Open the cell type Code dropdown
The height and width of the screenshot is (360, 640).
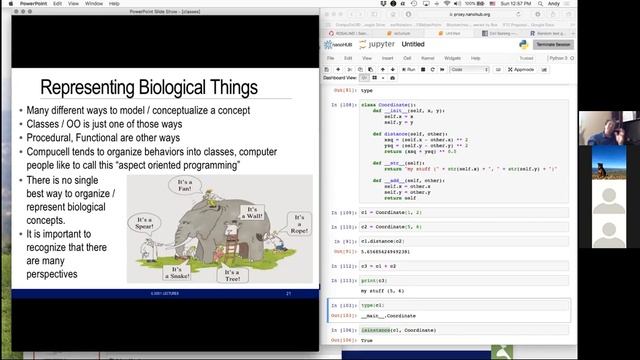point(469,69)
